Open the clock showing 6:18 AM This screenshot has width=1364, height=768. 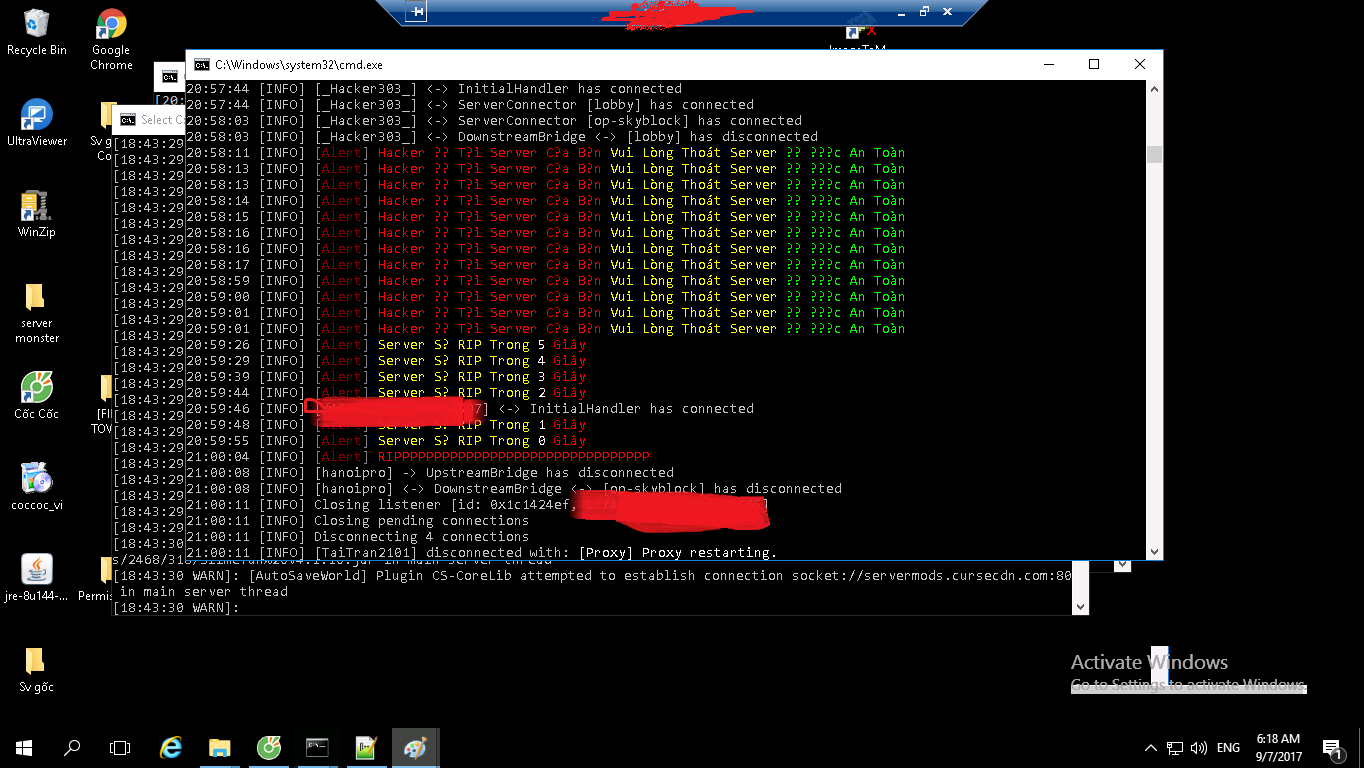tap(1279, 747)
